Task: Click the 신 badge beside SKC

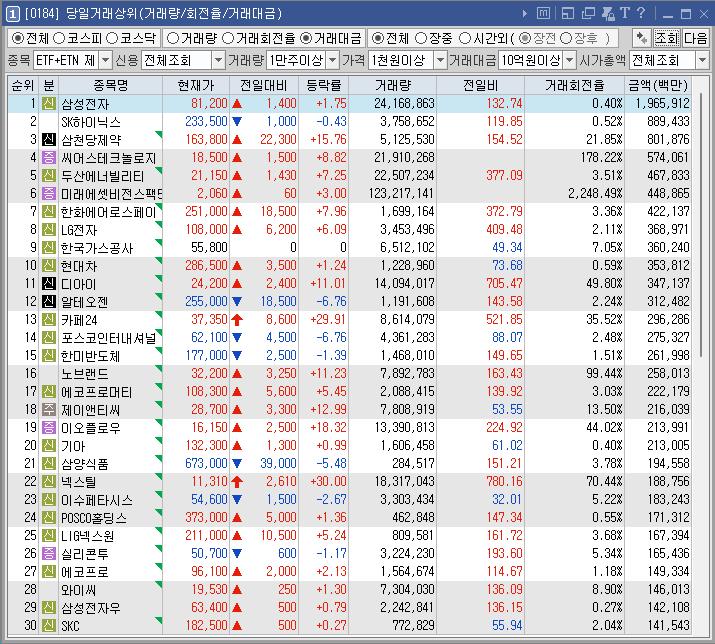Action: pyautogui.click(x=49, y=625)
